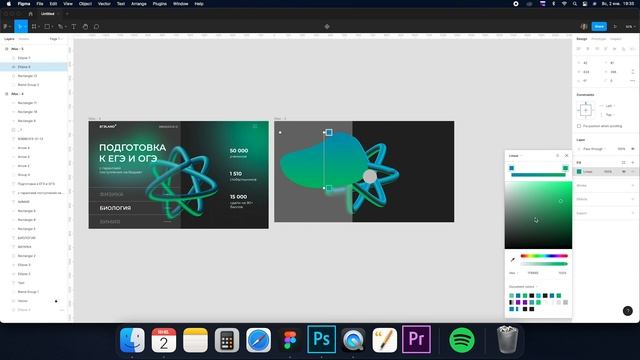
Task: Select the Pen tool
Action: [60, 27]
